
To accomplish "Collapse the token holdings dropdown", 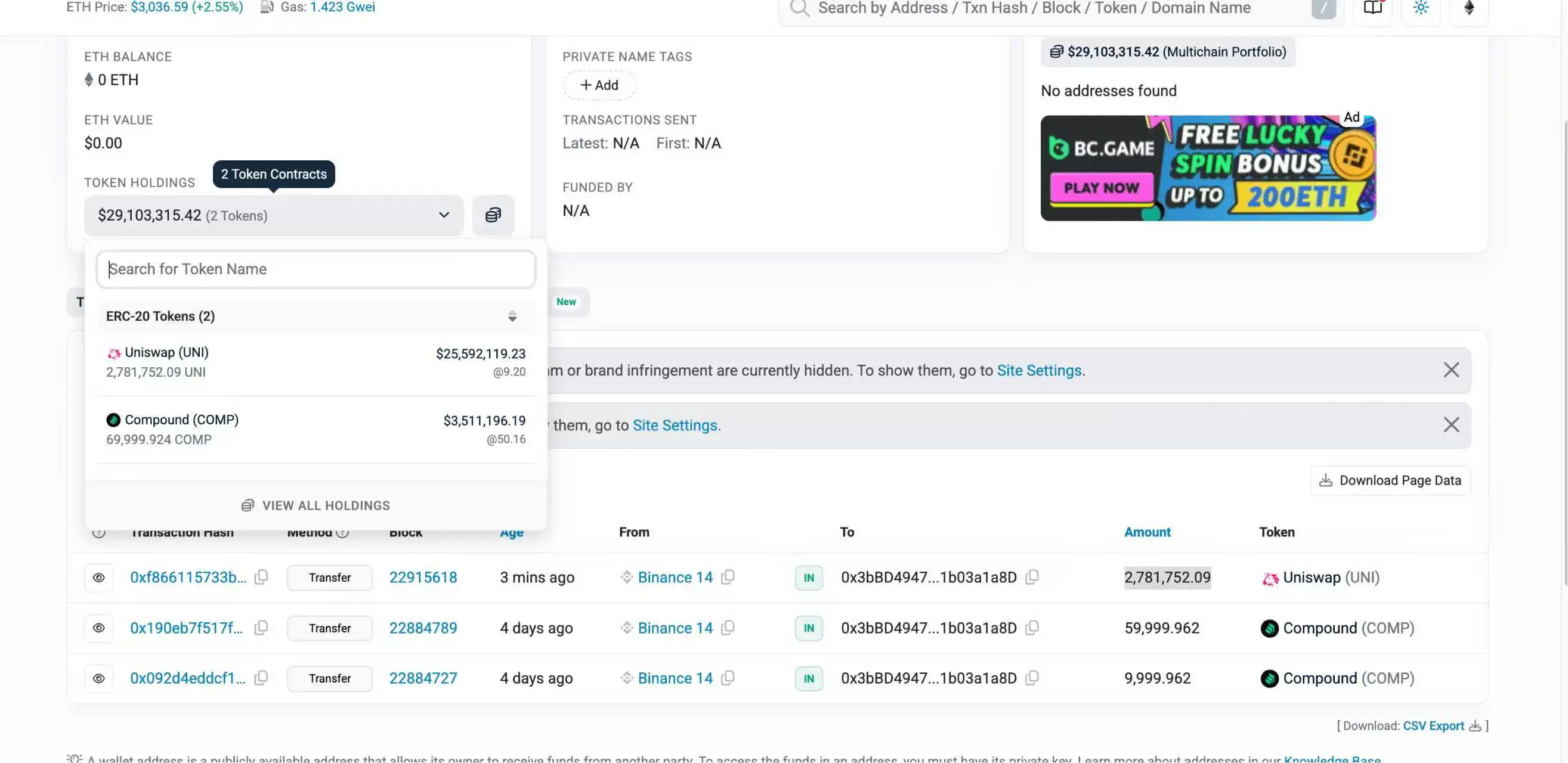I will (x=443, y=215).
